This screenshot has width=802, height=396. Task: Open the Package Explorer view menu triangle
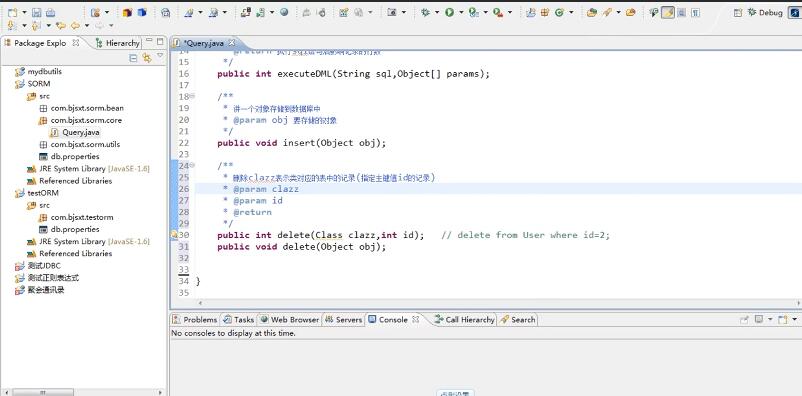(160, 56)
